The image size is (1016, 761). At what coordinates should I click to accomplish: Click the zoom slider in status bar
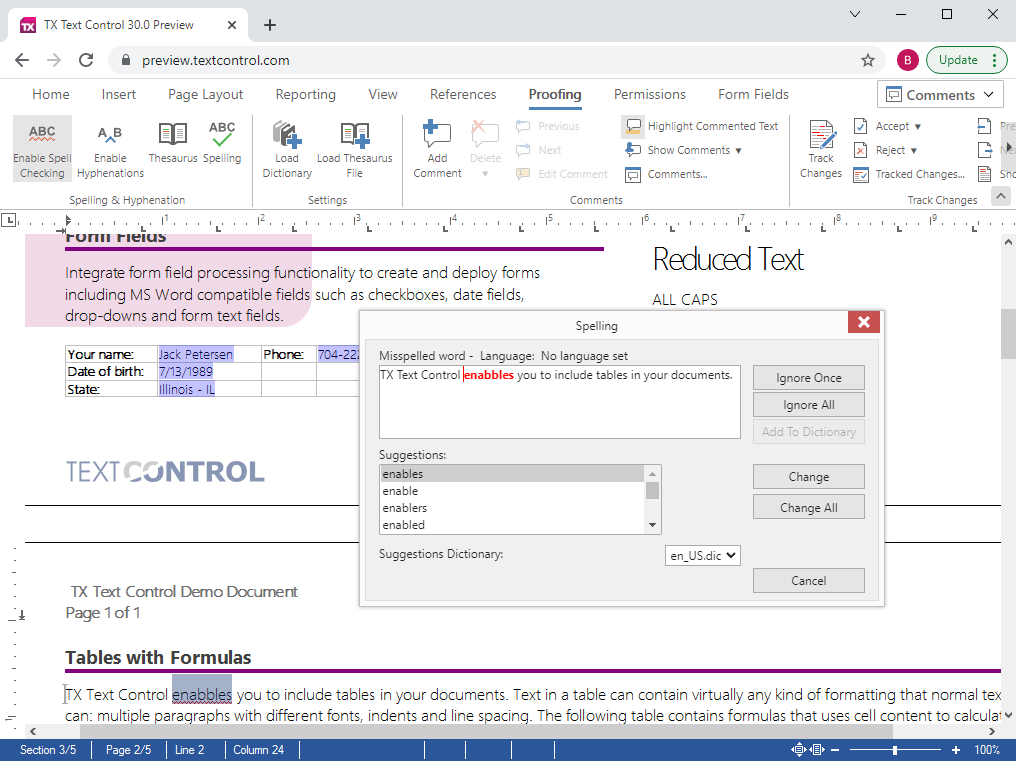[895, 750]
